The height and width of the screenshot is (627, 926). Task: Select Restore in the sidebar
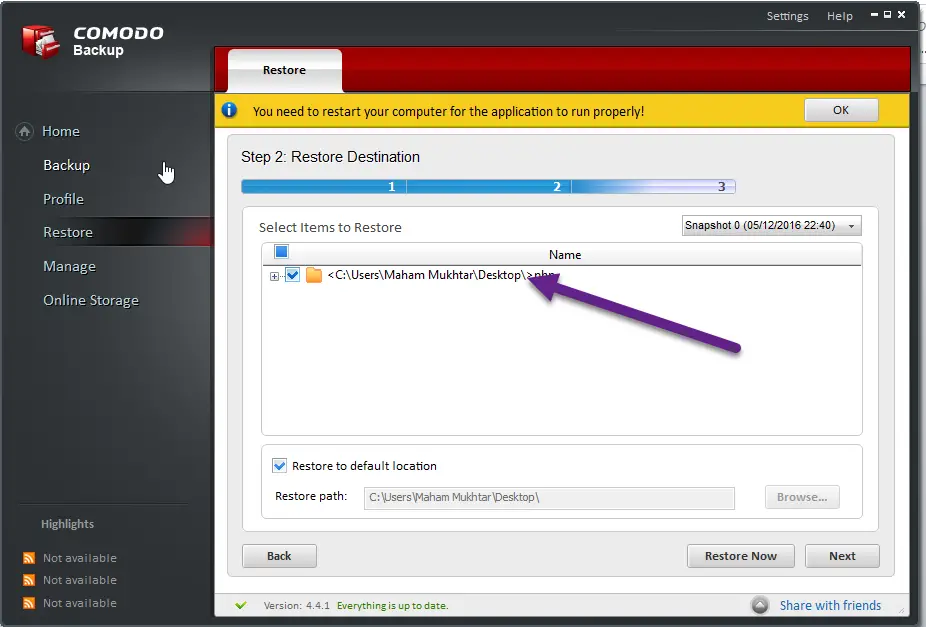coord(68,232)
